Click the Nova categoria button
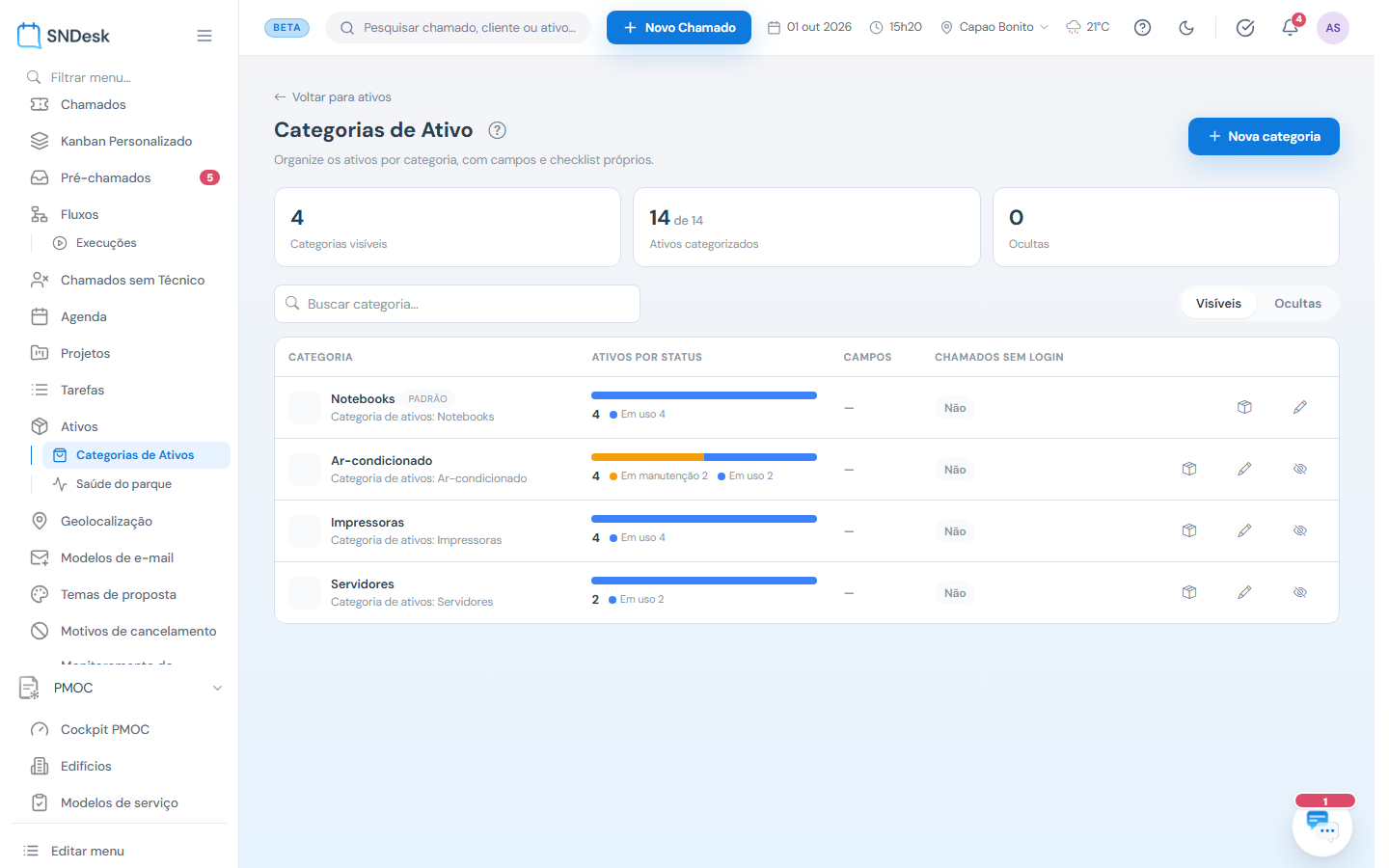Viewport: 1389px width, 868px height. click(x=1264, y=136)
